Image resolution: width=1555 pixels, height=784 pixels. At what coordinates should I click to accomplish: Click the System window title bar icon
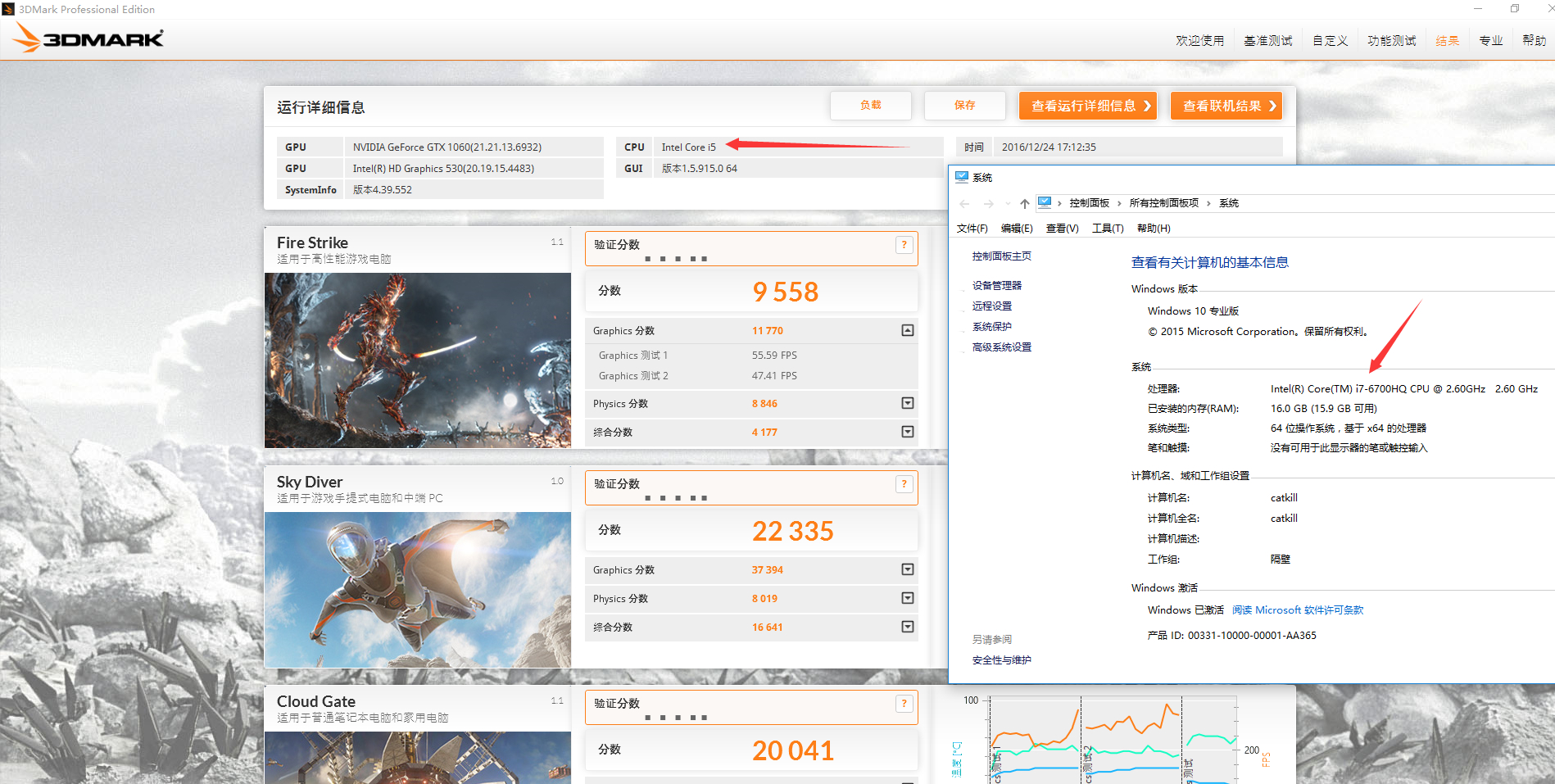pos(962,177)
